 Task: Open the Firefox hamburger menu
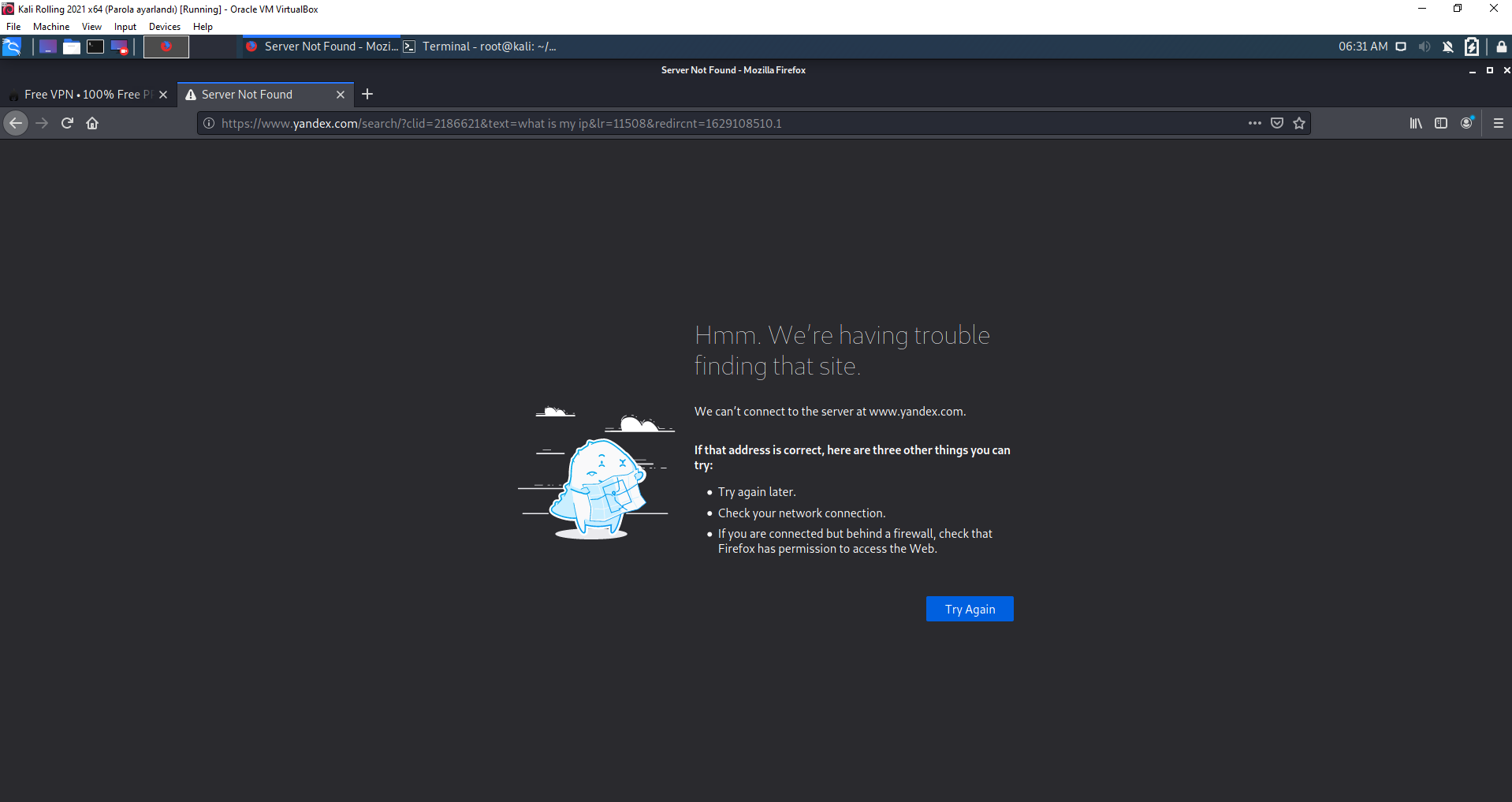pyautogui.click(x=1499, y=123)
